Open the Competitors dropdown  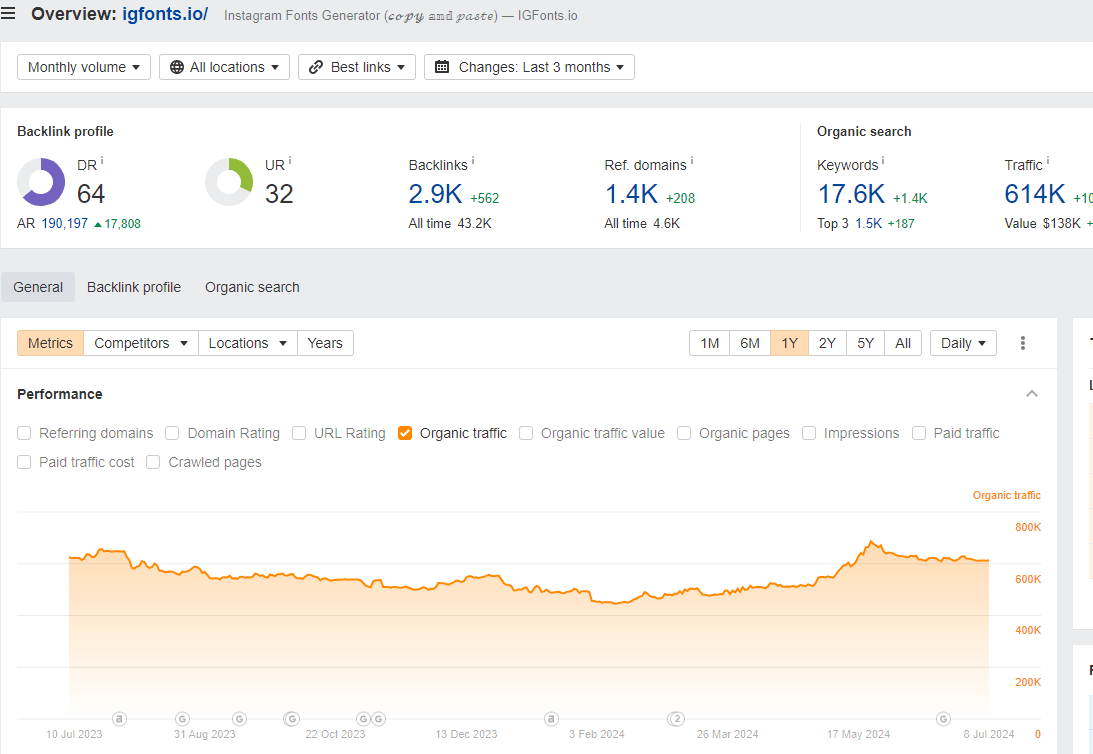pos(141,343)
